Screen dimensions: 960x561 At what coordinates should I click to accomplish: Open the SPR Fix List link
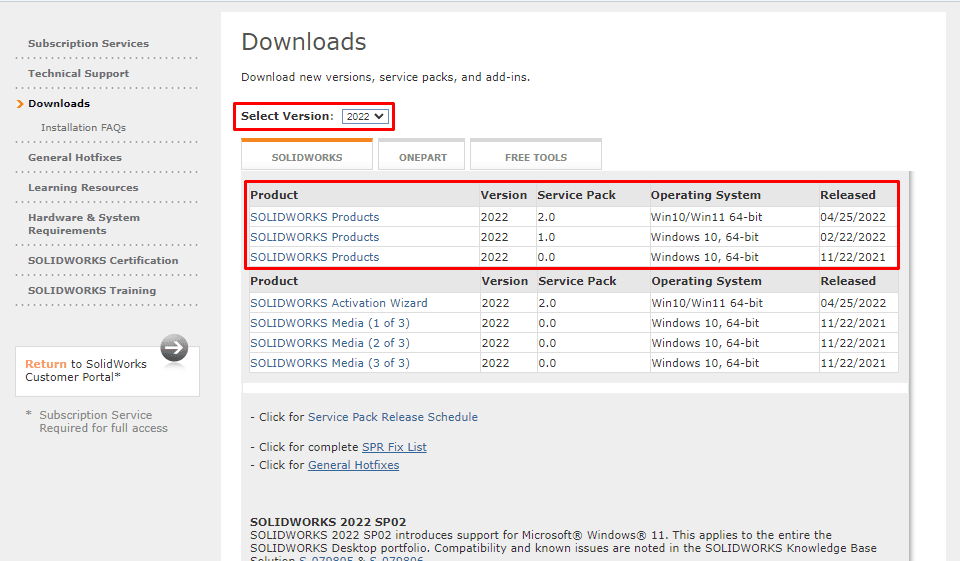(x=394, y=447)
